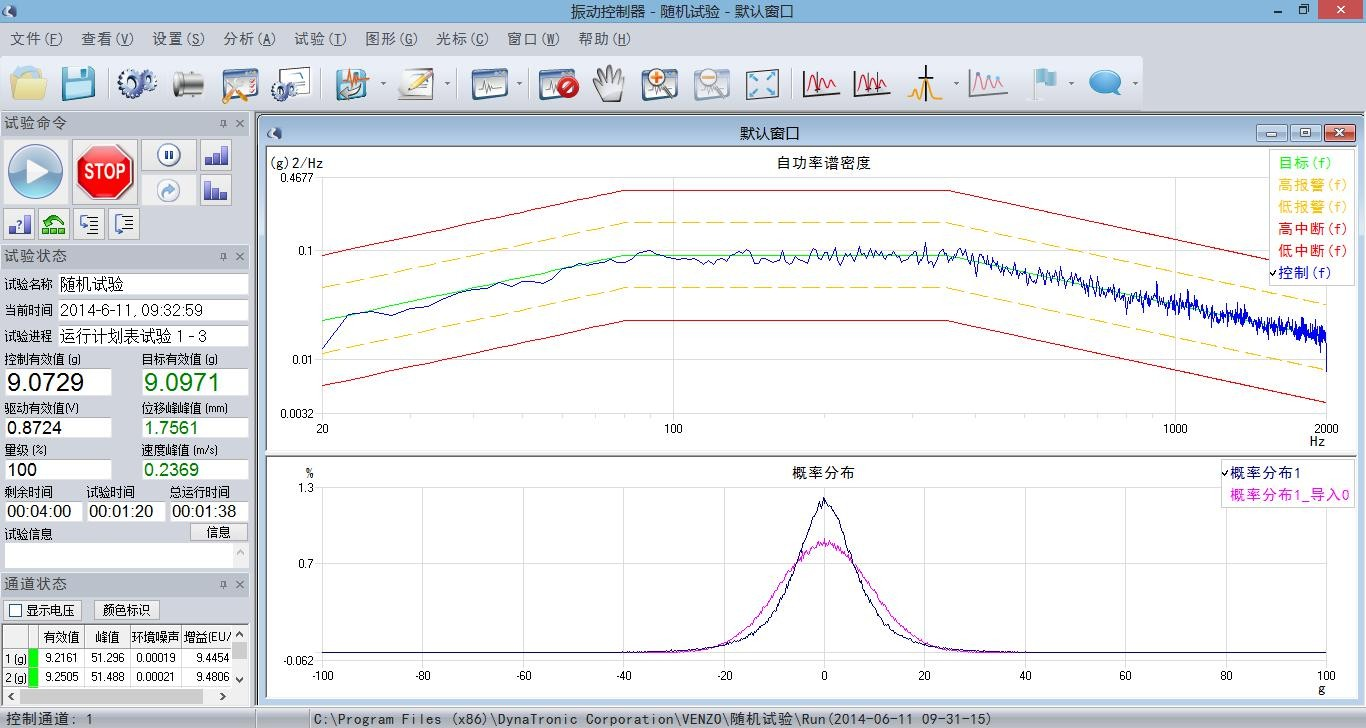
Task: Click the blue flag icon
Action: tap(1045, 83)
